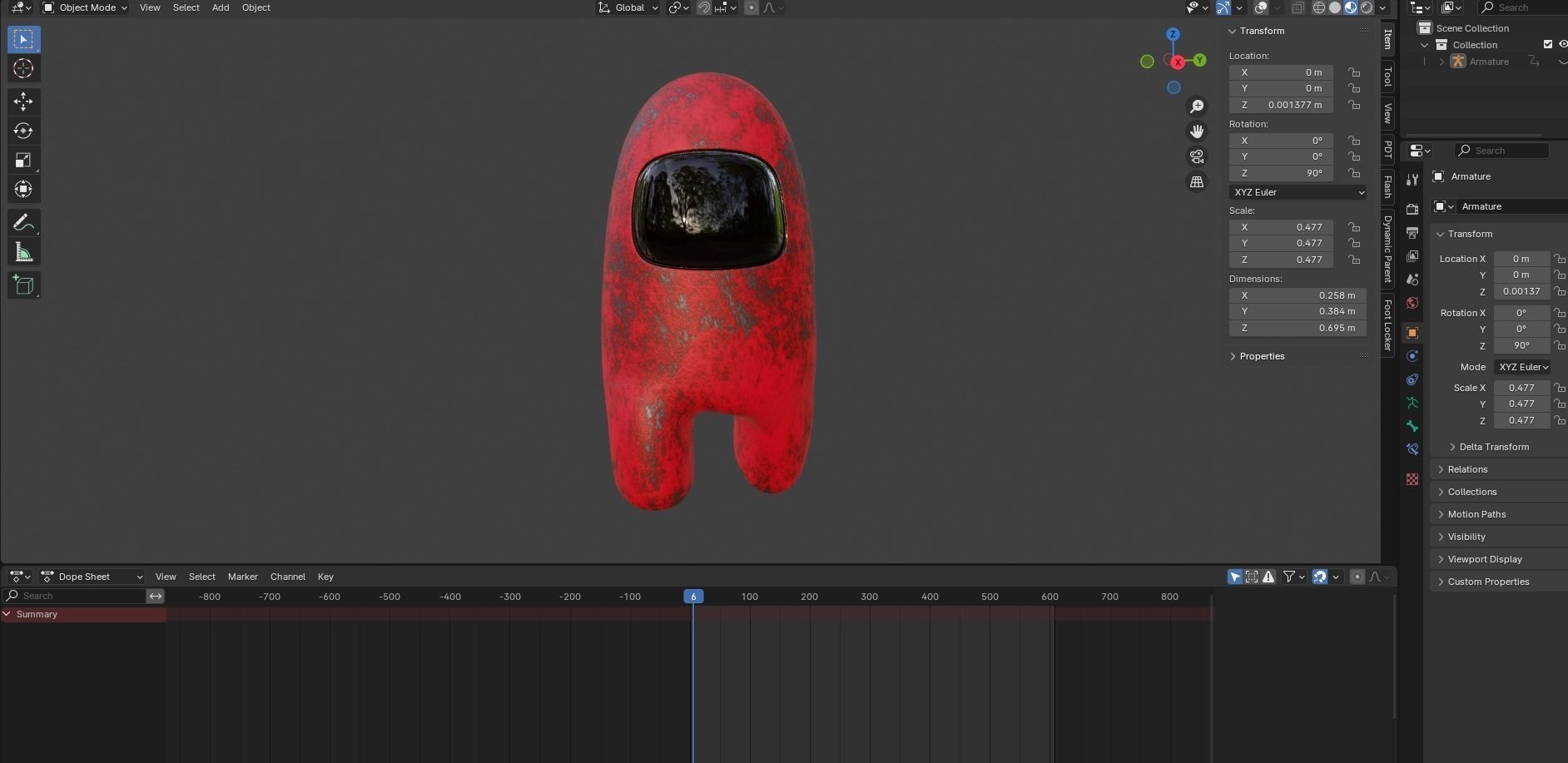
Task: Open the Armature data properties tab
Action: tap(1412, 403)
